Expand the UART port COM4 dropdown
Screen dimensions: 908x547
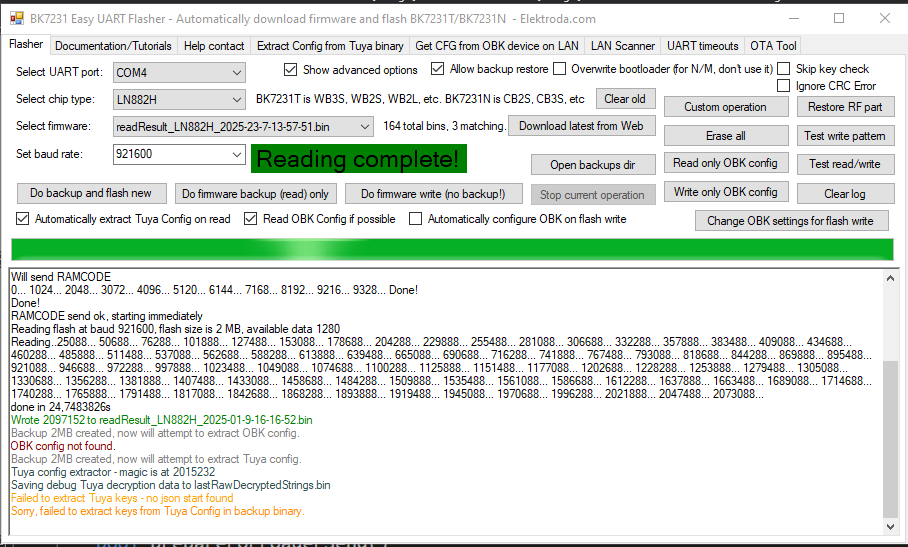point(236,73)
